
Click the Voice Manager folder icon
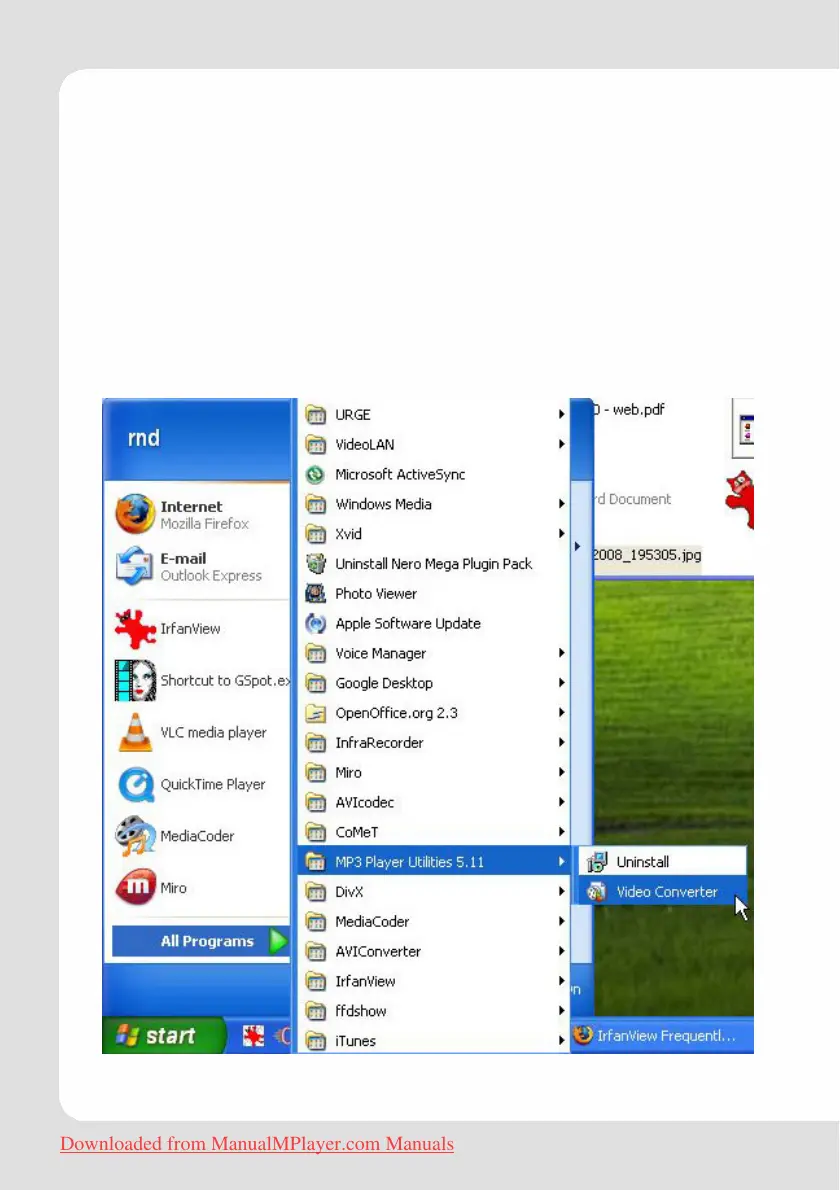pyautogui.click(x=315, y=653)
